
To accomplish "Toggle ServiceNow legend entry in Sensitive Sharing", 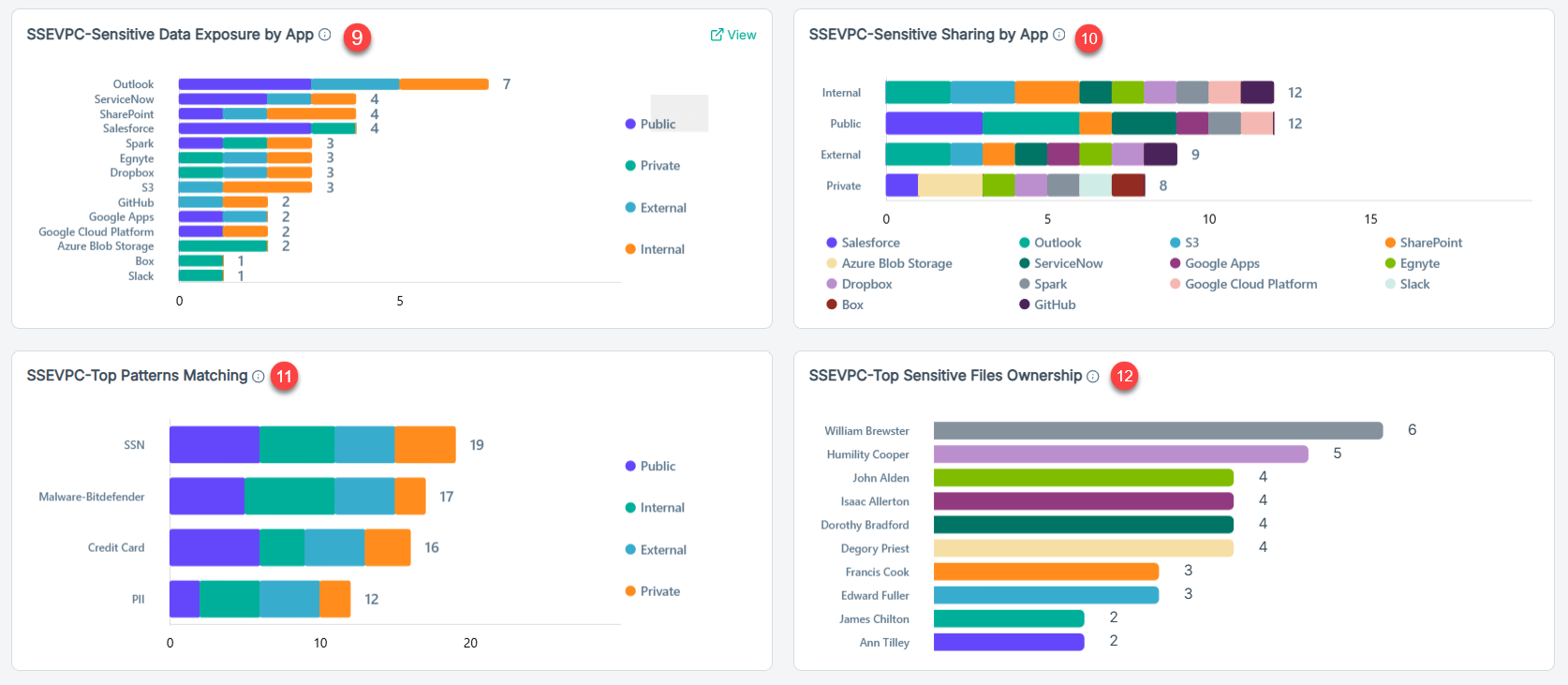I will [x=1061, y=263].
